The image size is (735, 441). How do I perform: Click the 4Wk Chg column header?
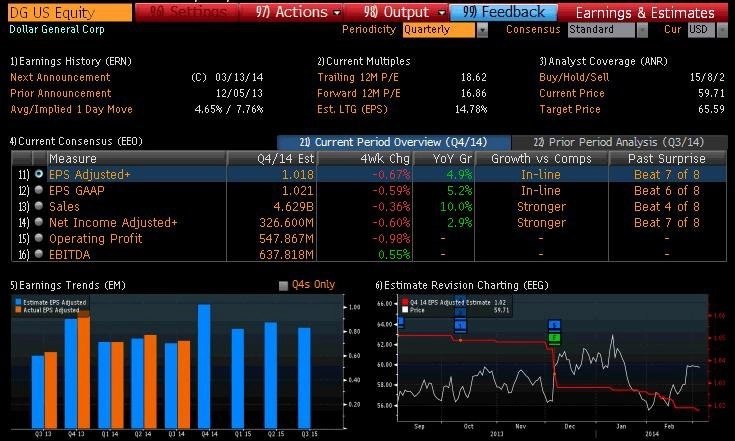tap(366, 158)
